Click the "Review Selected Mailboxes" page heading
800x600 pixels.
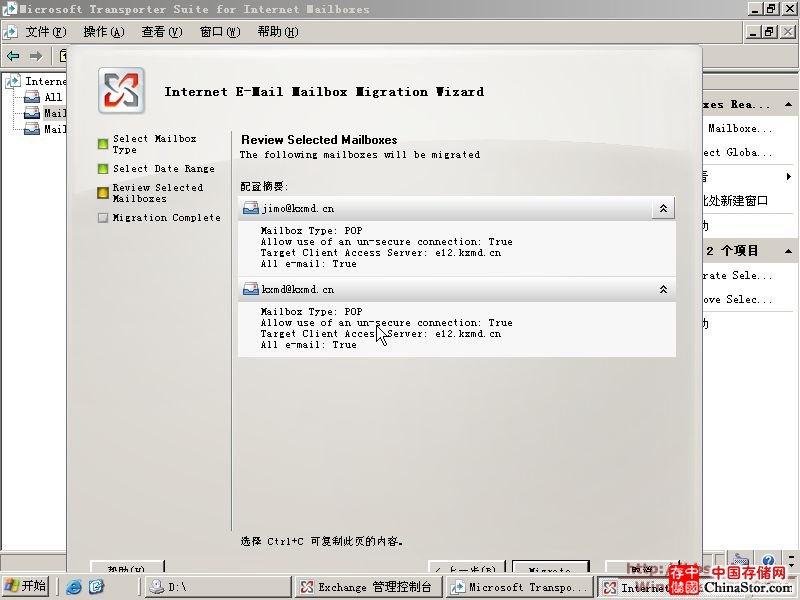[319, 140]
